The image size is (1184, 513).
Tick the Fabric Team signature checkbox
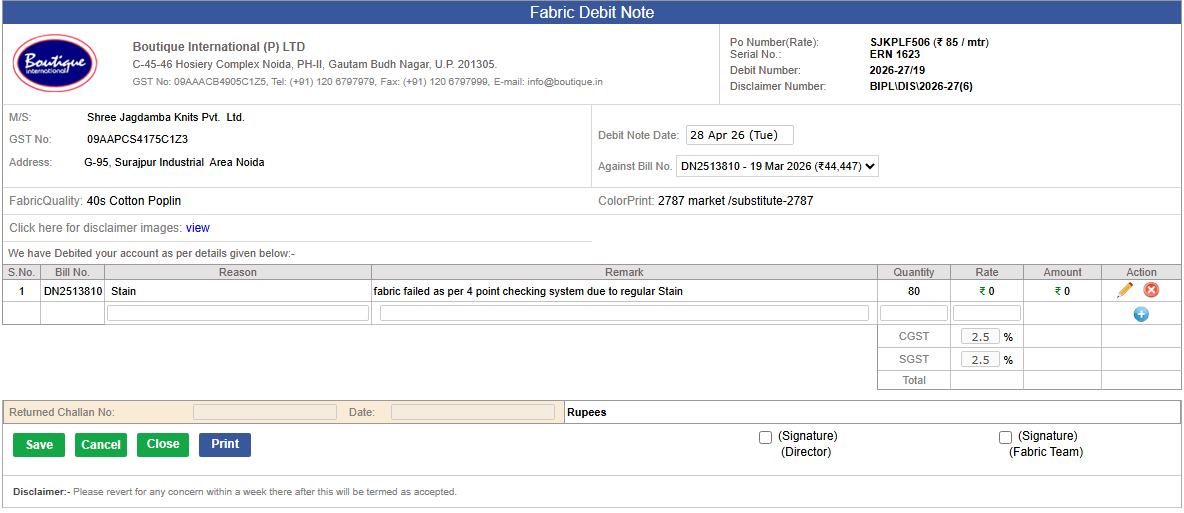point(1005,437)
